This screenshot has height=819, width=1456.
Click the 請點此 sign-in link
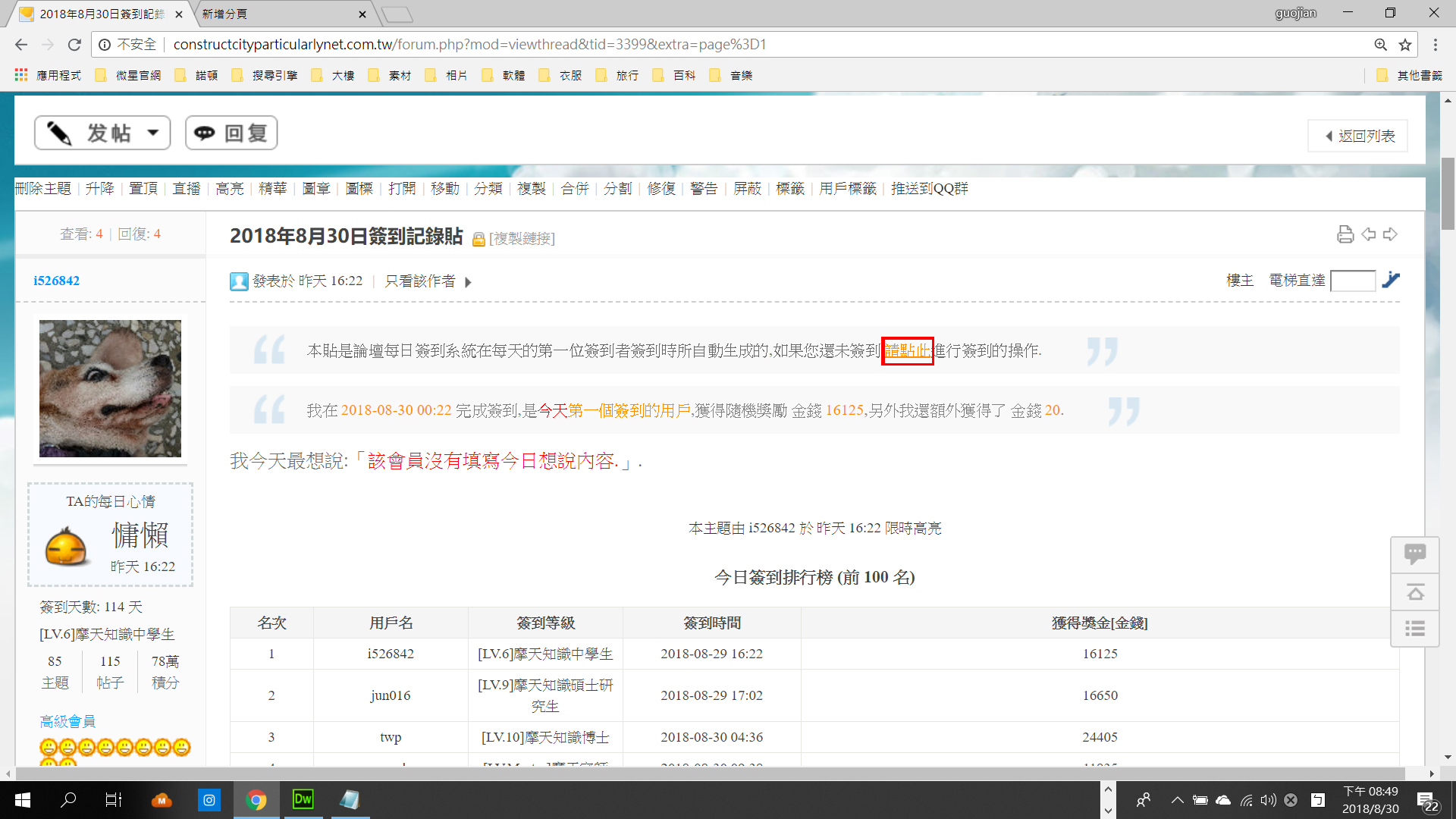pyautogui.click(x=907, y=350)
